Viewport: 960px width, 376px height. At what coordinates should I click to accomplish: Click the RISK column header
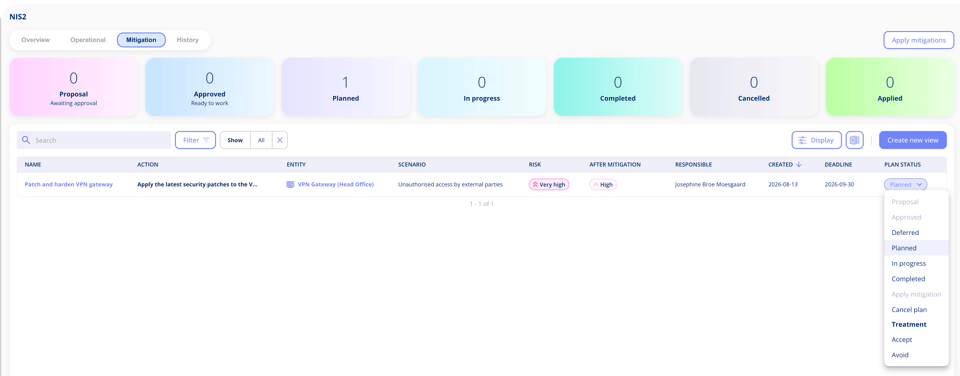pyautogui.click(x=535, y=165)
